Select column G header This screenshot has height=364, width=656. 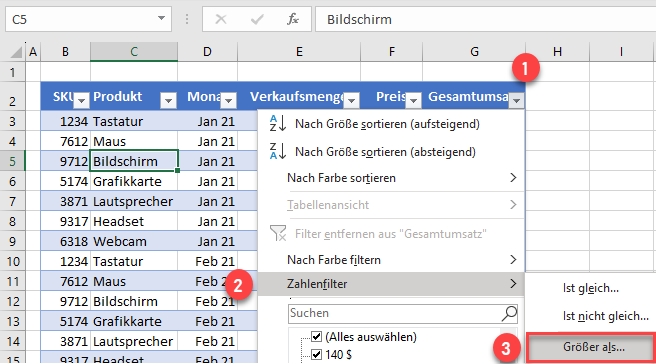(474, 52)
